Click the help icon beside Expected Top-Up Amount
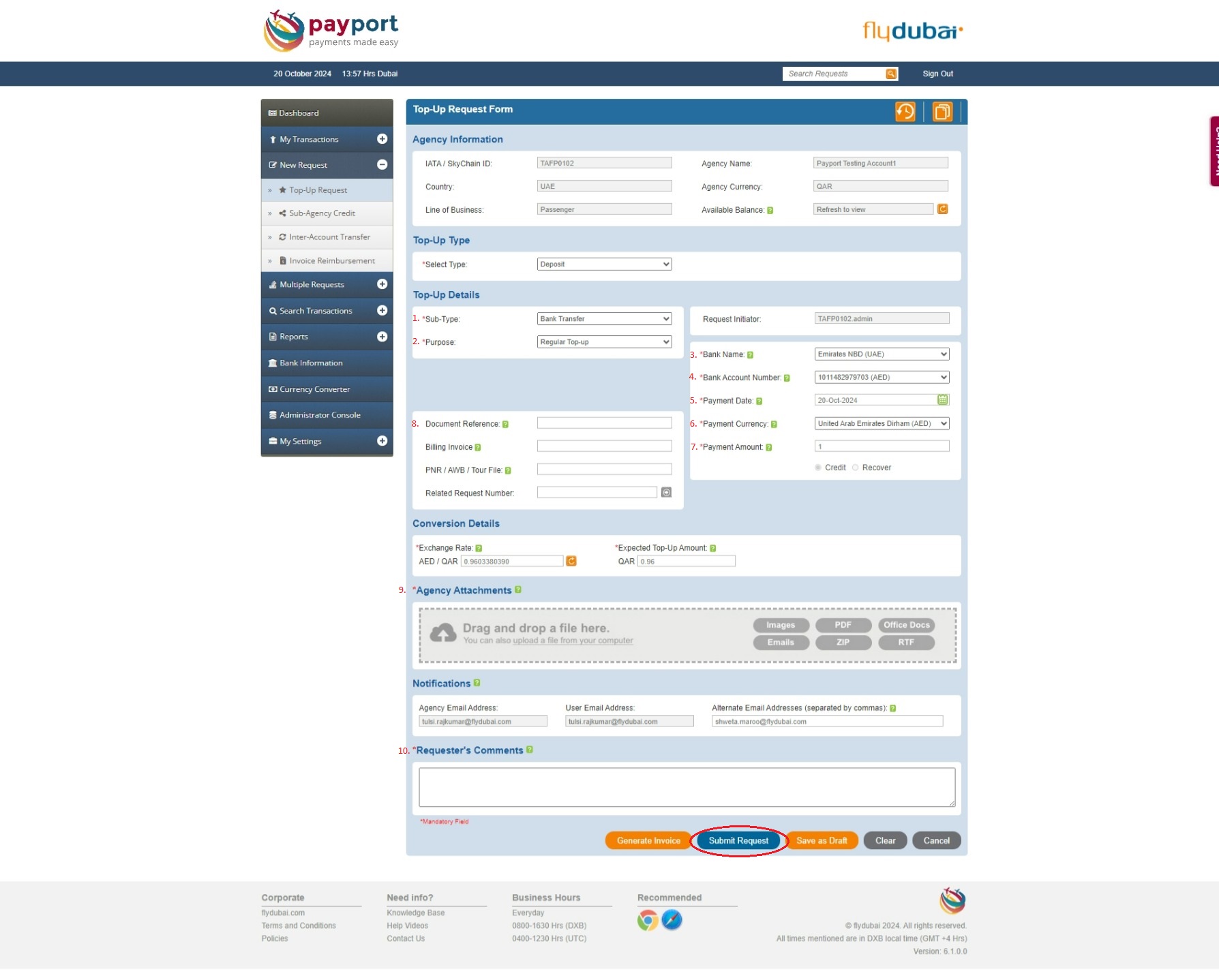This screenshot has height=980, width=1219. [712, 549]
